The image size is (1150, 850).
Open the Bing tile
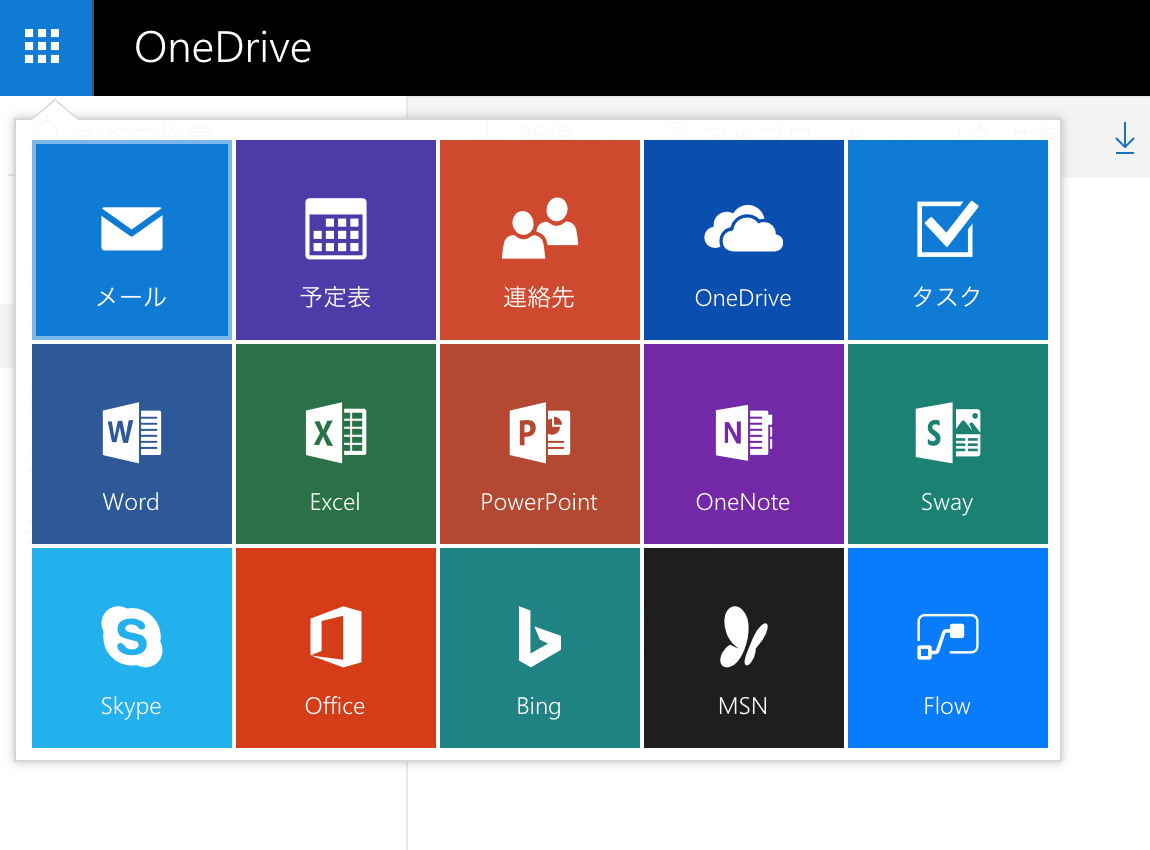point(540,648)
